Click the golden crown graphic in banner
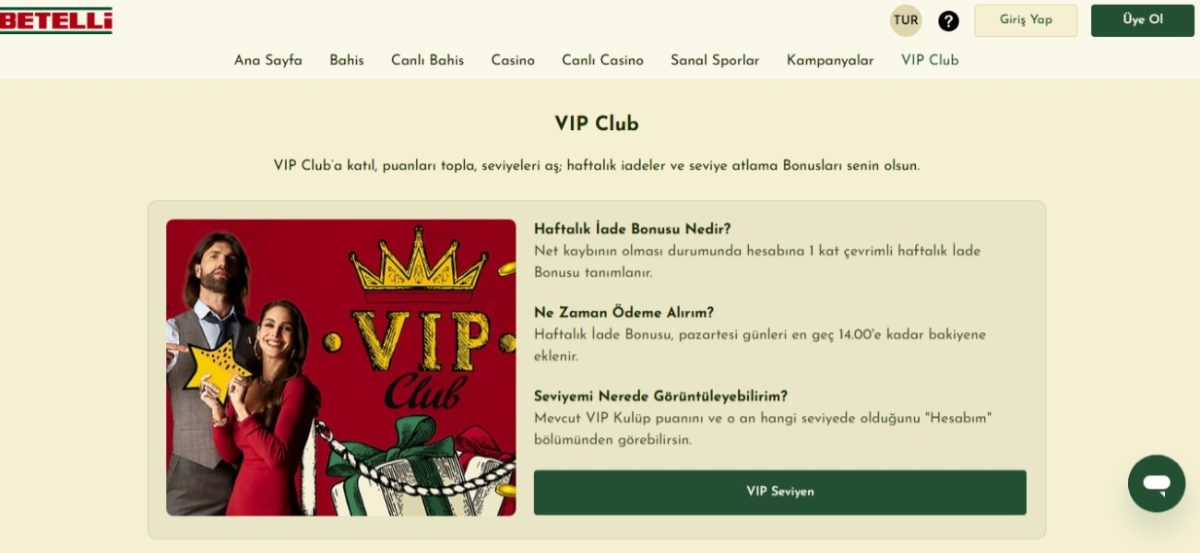 click(x=418, y=262)
